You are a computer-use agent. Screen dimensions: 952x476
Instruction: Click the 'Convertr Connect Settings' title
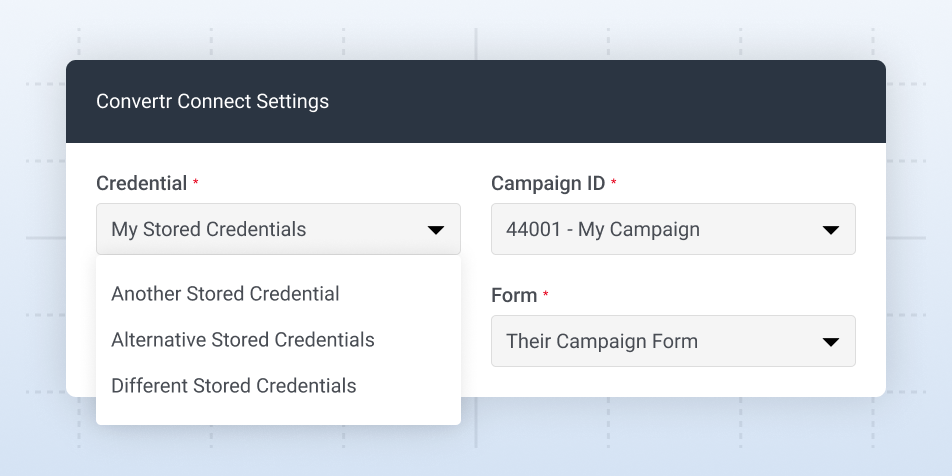pyautogui.click(x=212, y=102)
